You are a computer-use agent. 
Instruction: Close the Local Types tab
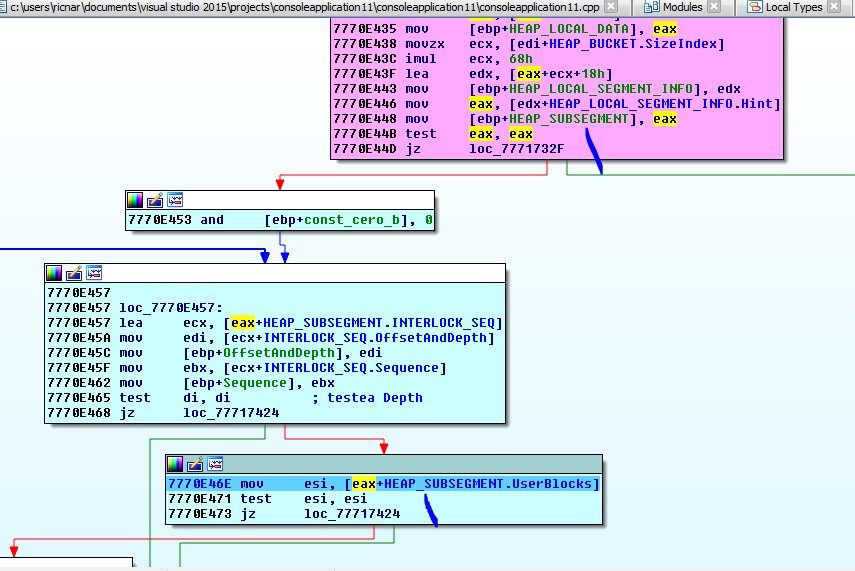pyautogui.click(x=833, y=7)
